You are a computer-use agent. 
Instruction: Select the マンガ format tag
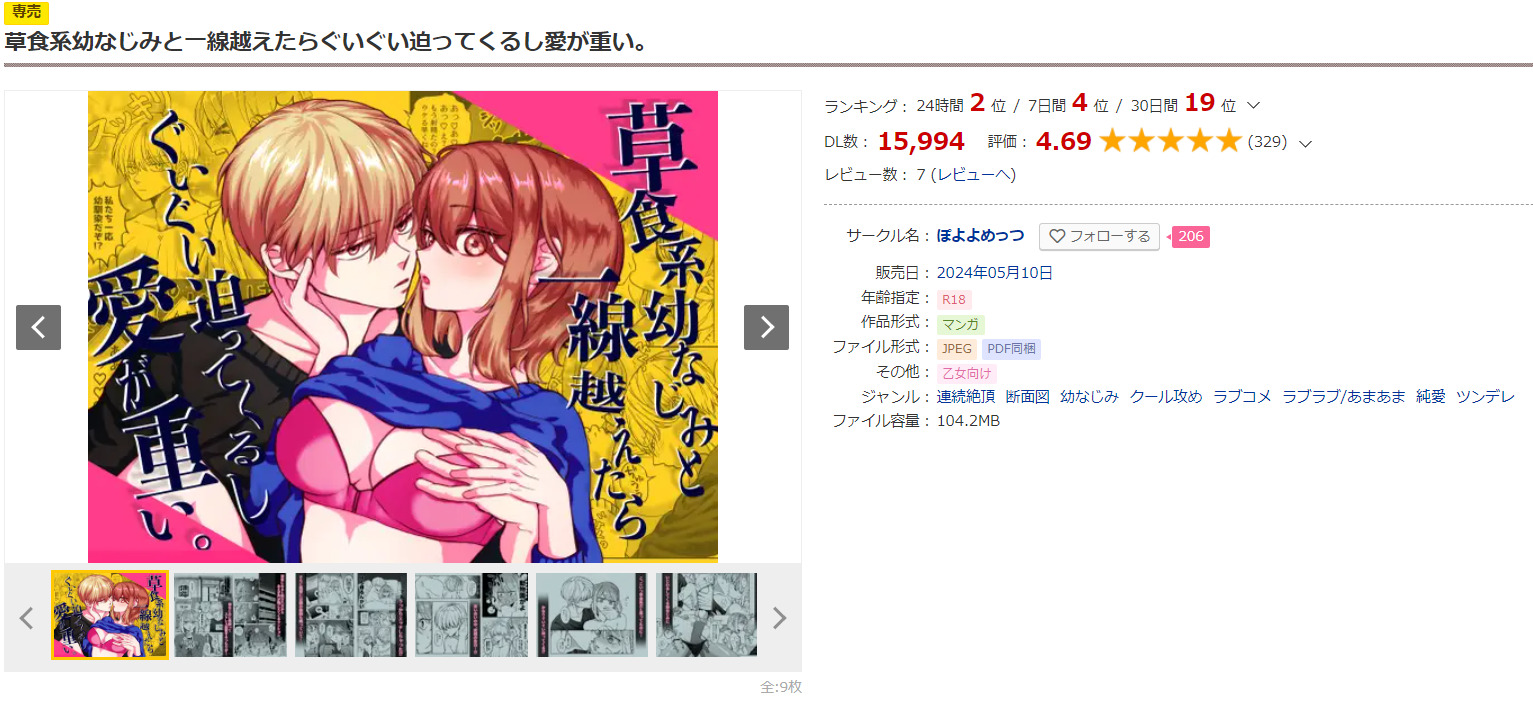tap(961, 324)
